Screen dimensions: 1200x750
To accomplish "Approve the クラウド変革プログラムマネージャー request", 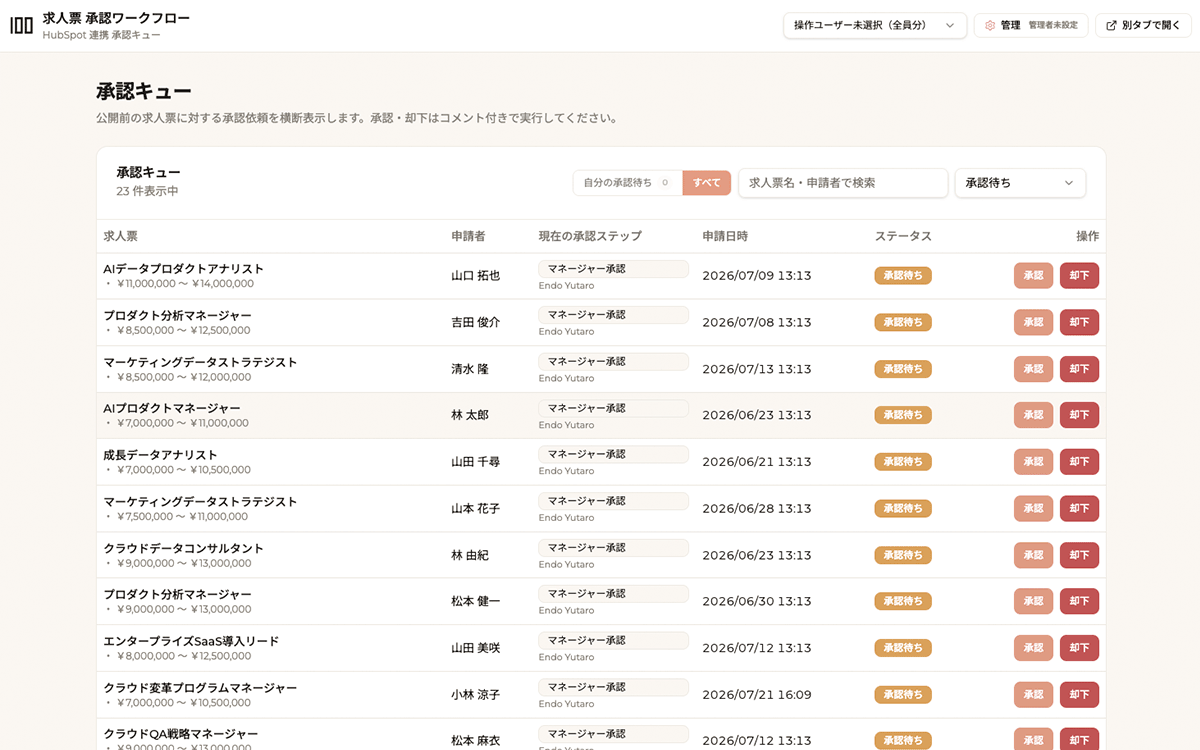I will [x=1033, y=695].
